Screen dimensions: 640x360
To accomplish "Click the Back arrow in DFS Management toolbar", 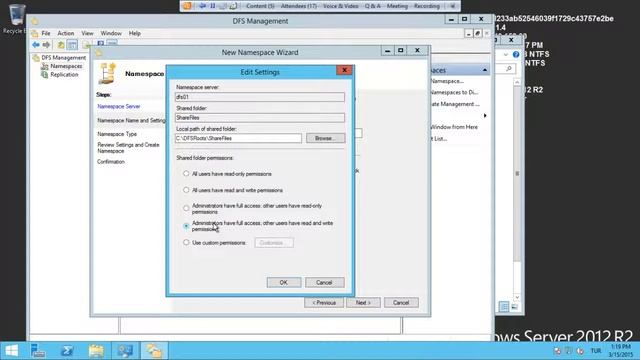I will pos(36,44).
